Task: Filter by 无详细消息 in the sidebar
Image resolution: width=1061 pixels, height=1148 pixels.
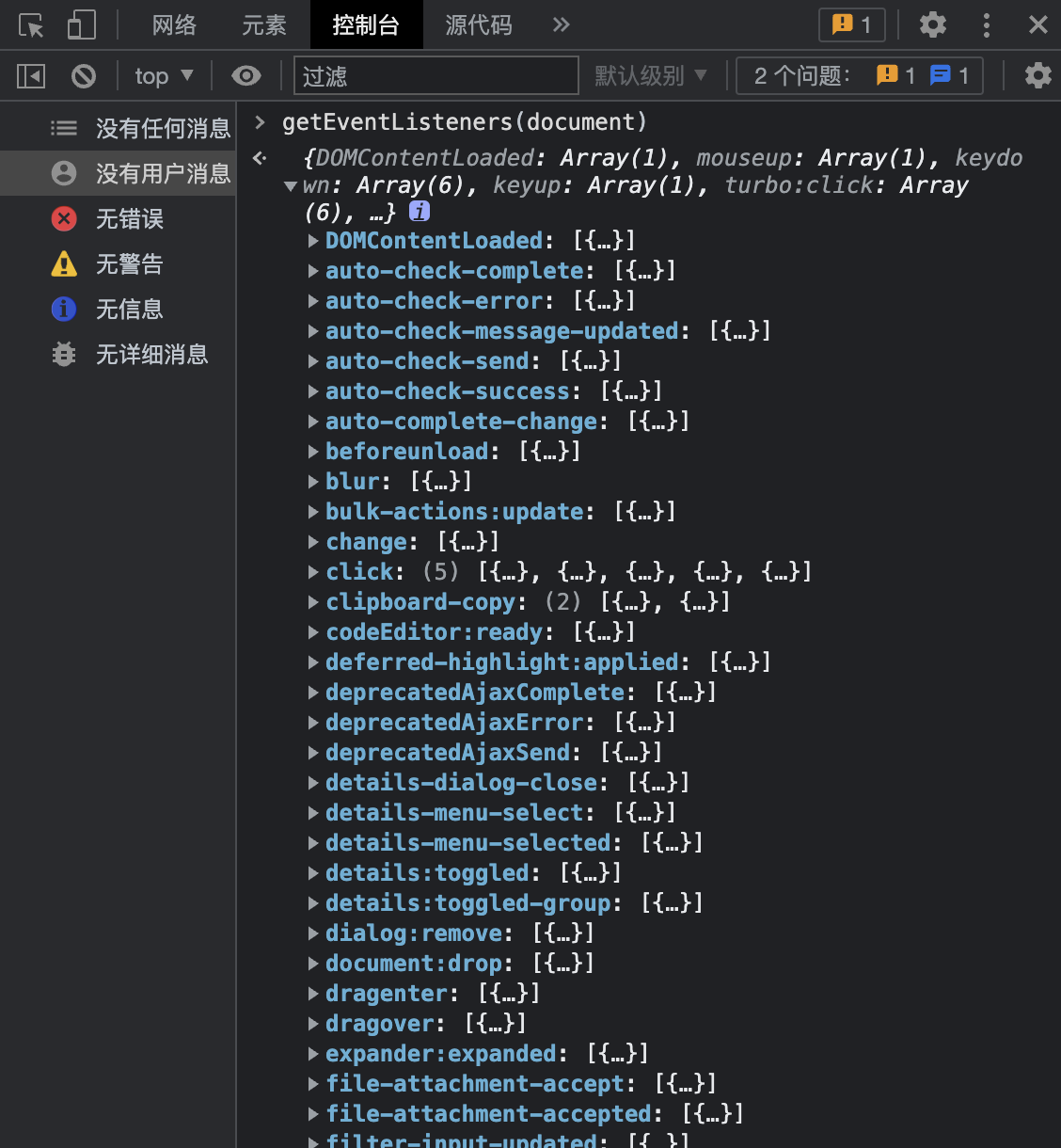Action: [118, 354]
